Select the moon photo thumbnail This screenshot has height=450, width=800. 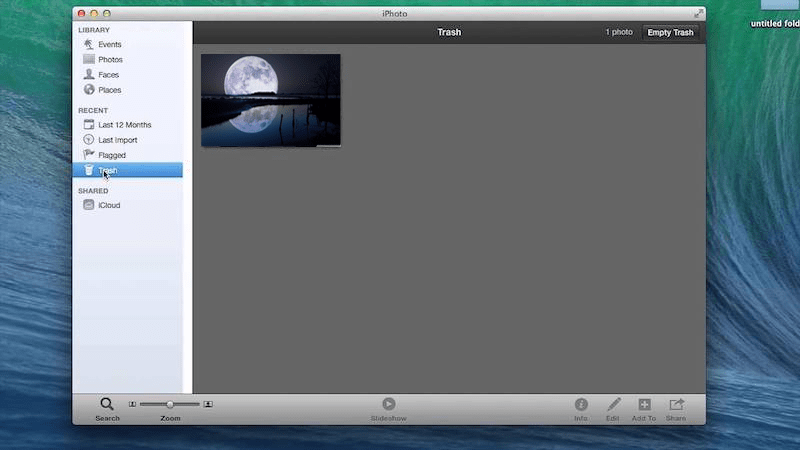(x=271, y=101)
